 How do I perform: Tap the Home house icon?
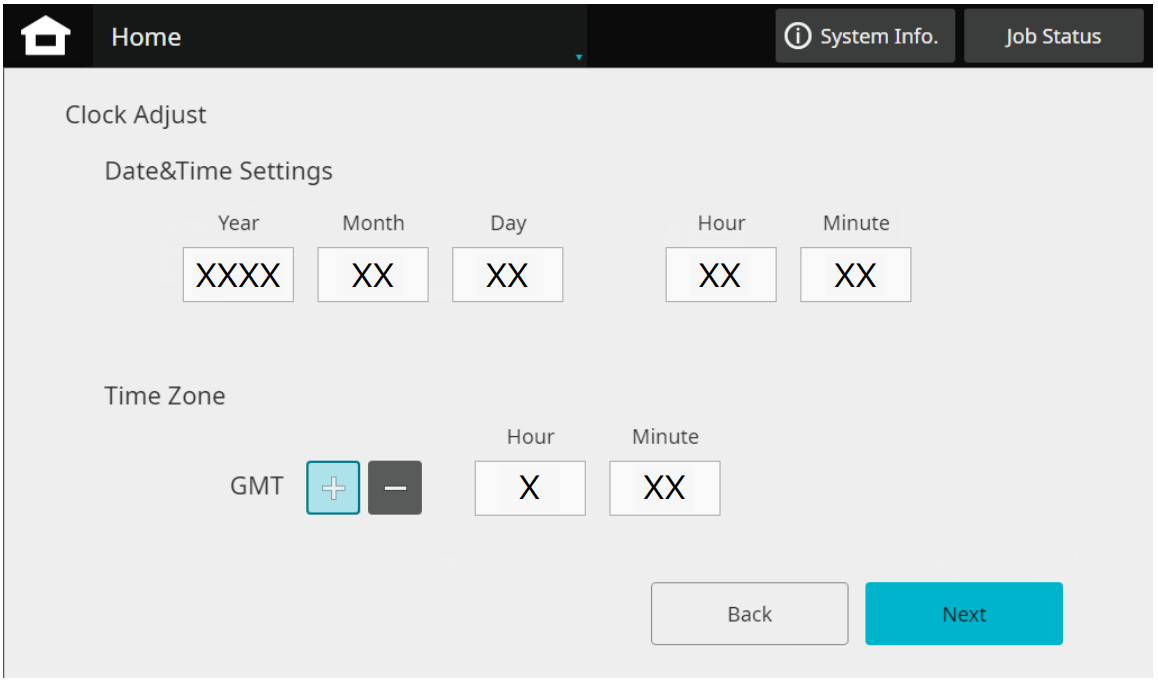[x=46, y=37]
